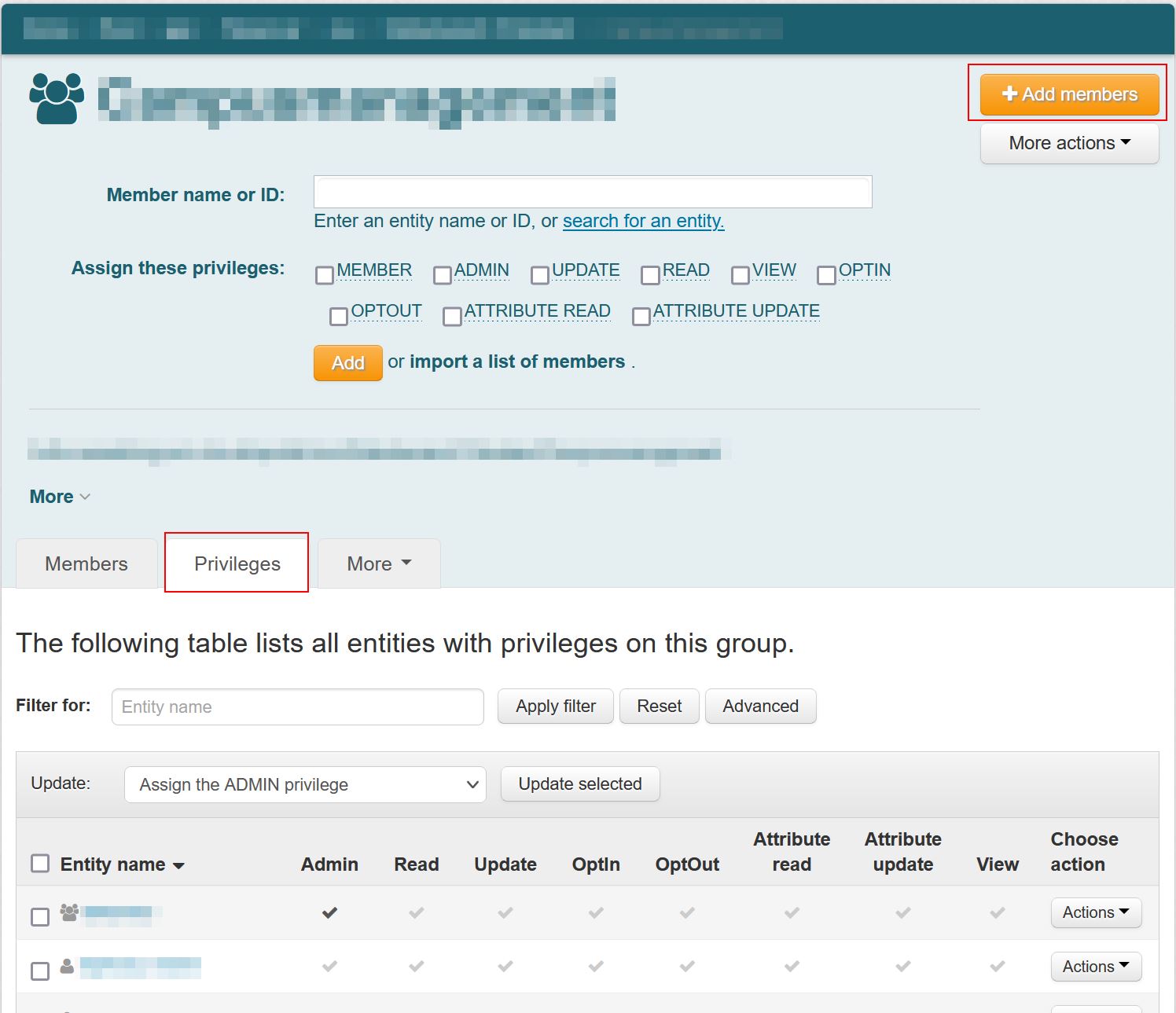Click the dark Admin checkmark in first row
This screenshot has width=1176, height=1013.
tap(329, 912)
